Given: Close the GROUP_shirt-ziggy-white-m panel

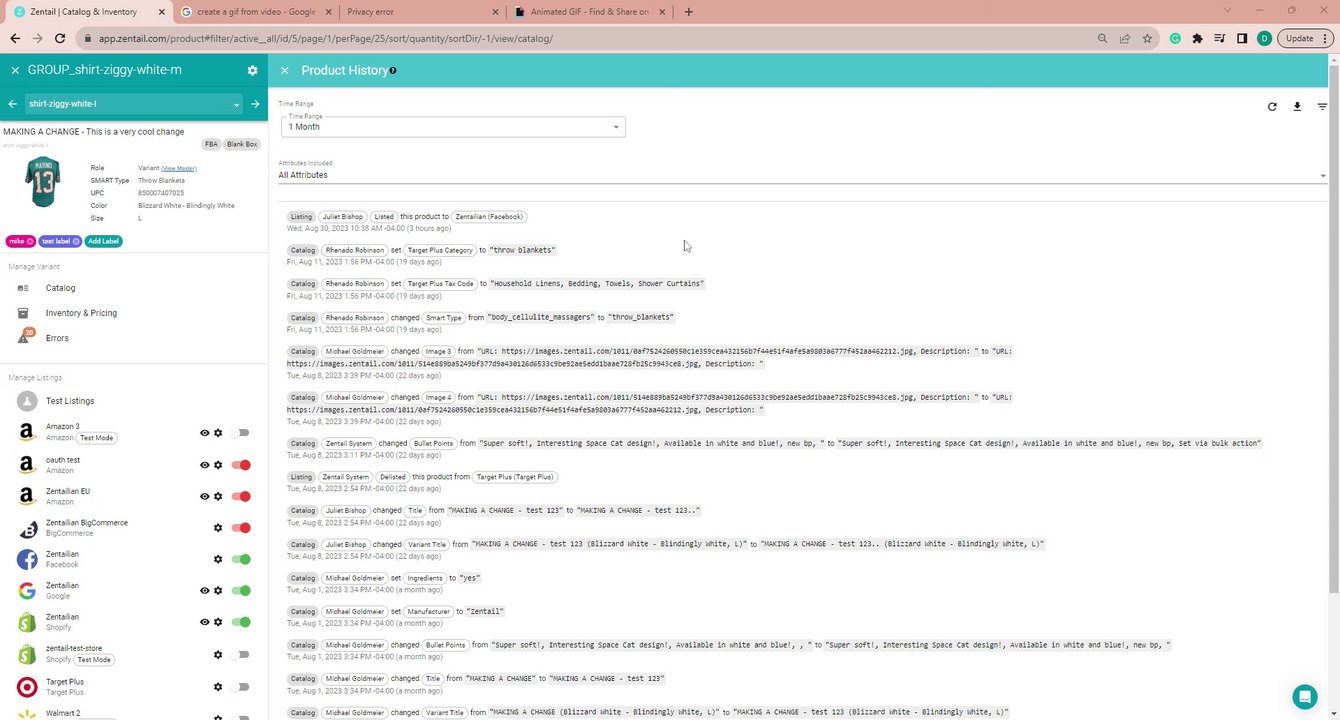Looking at the screenshot, I should [14, 70].
